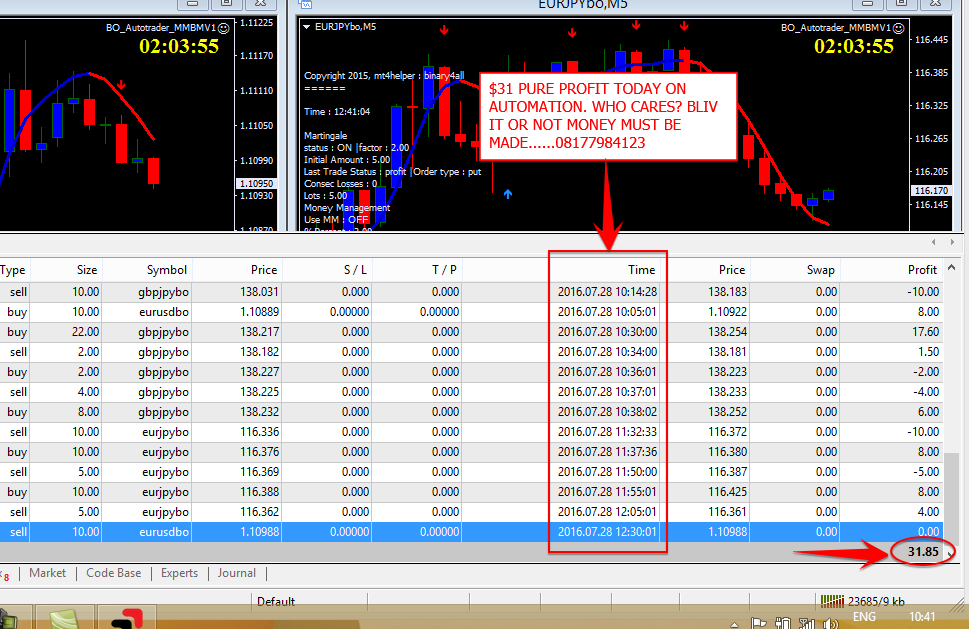
Task: Switch to the Journal tab
Action: pos(236,573)
